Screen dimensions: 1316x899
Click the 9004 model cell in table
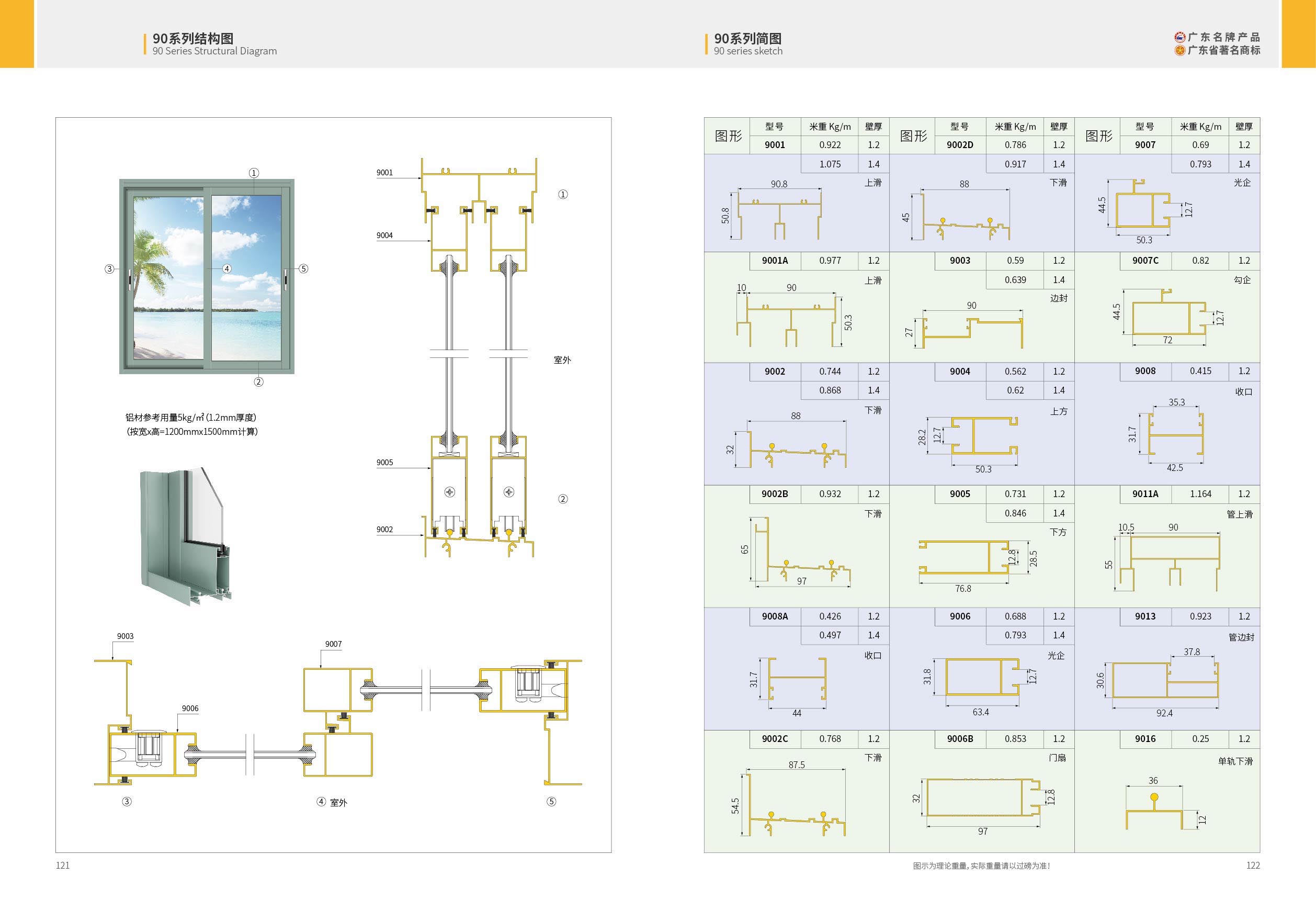coord(960,372)
